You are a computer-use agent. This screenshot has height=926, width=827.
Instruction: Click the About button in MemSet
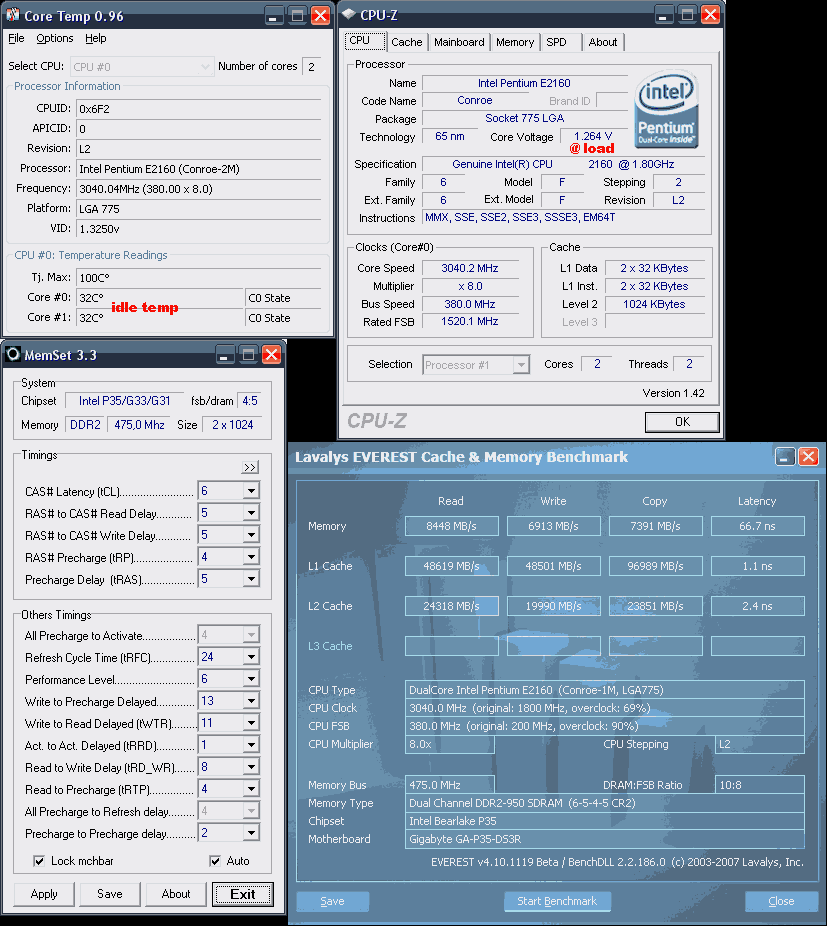176,894
